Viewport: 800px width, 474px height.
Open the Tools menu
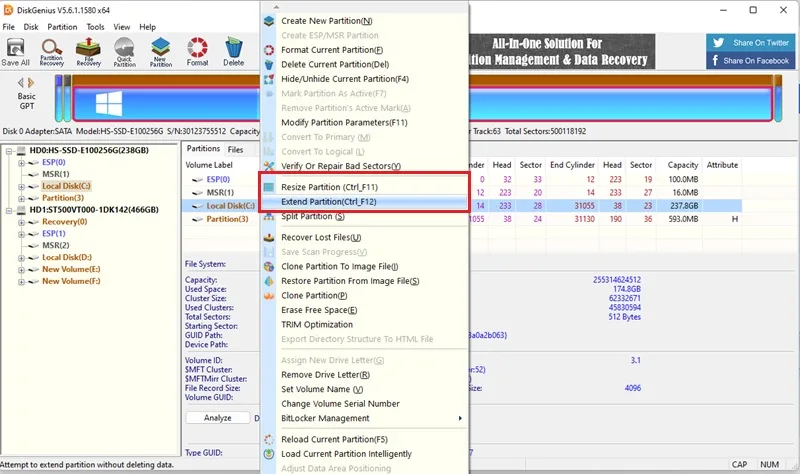point(95,27)
